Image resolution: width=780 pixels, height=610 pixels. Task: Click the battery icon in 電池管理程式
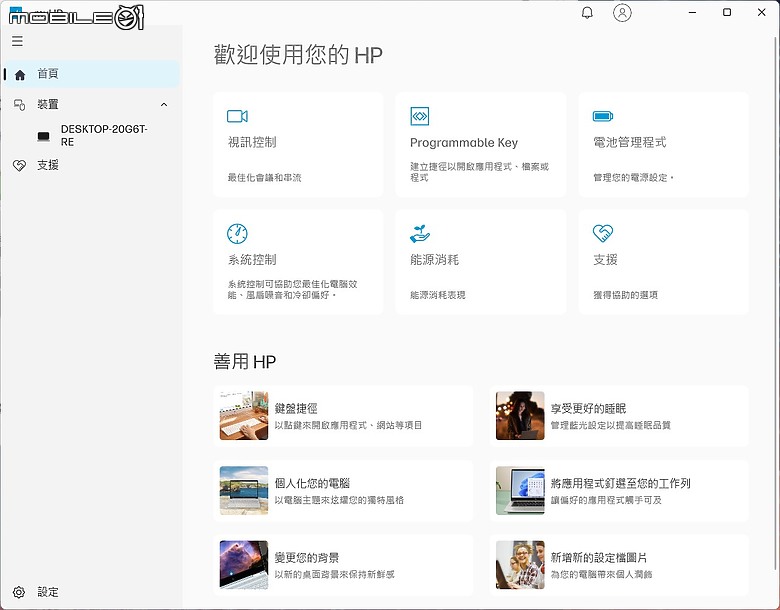tap(603, 116)
